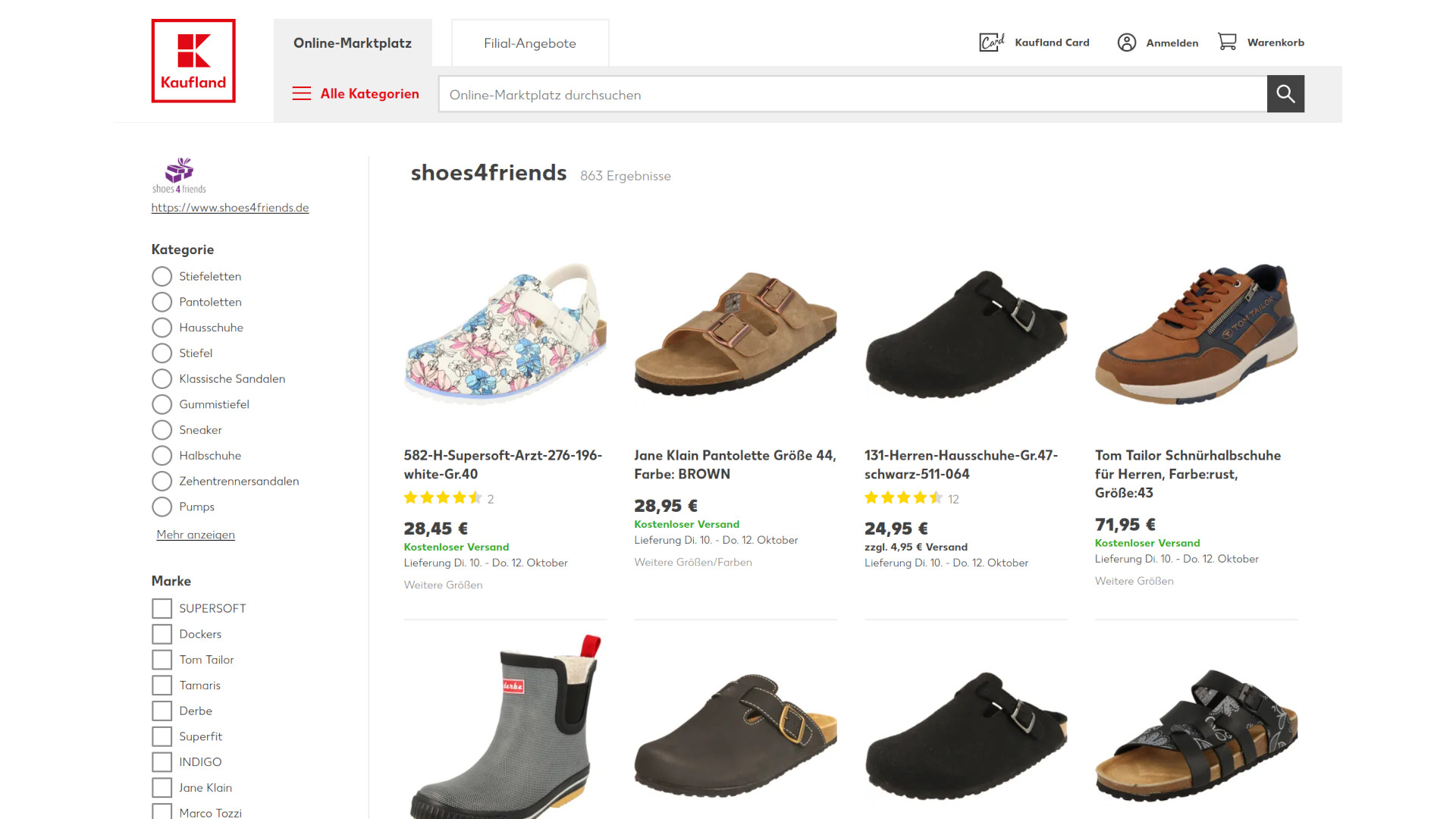This screenshot has width=1456, height=819.
Task: Click the search magnifier button
Action: click(x=1285, y=93)
